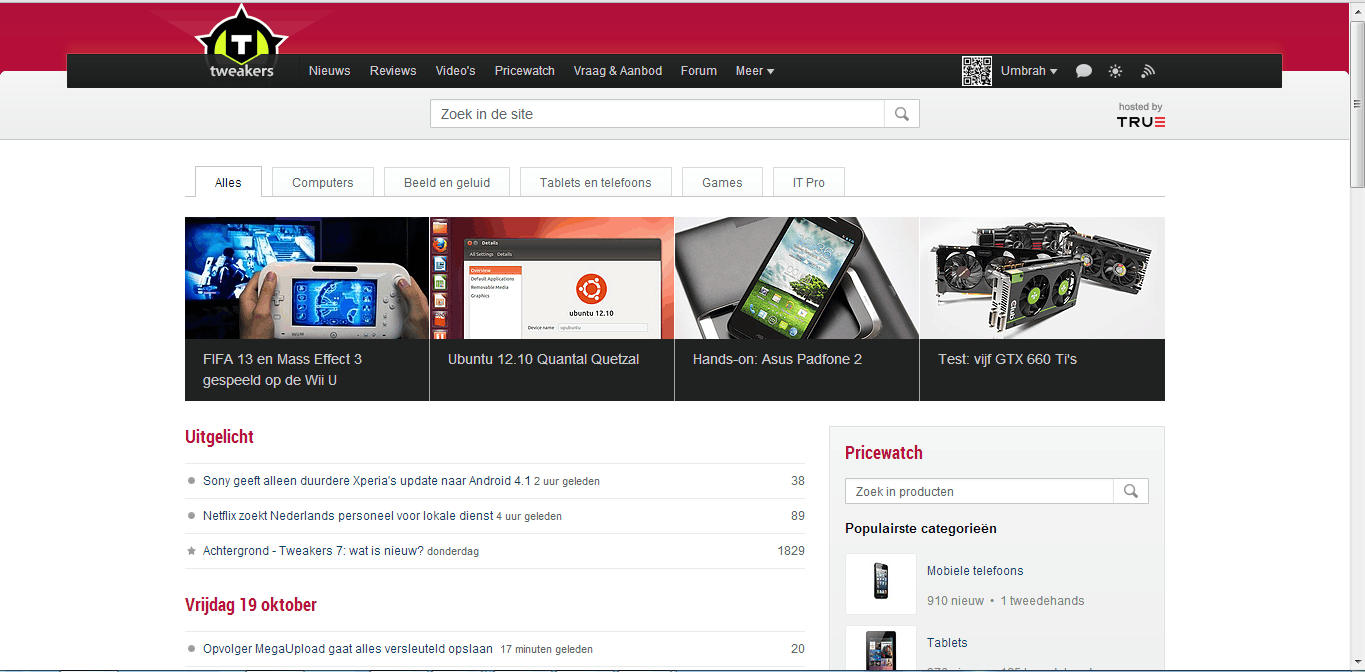Viewport: 1365px width, 672px height.
Task: Click the Pricewatch sidebar heading
Action: click(884, 453)
